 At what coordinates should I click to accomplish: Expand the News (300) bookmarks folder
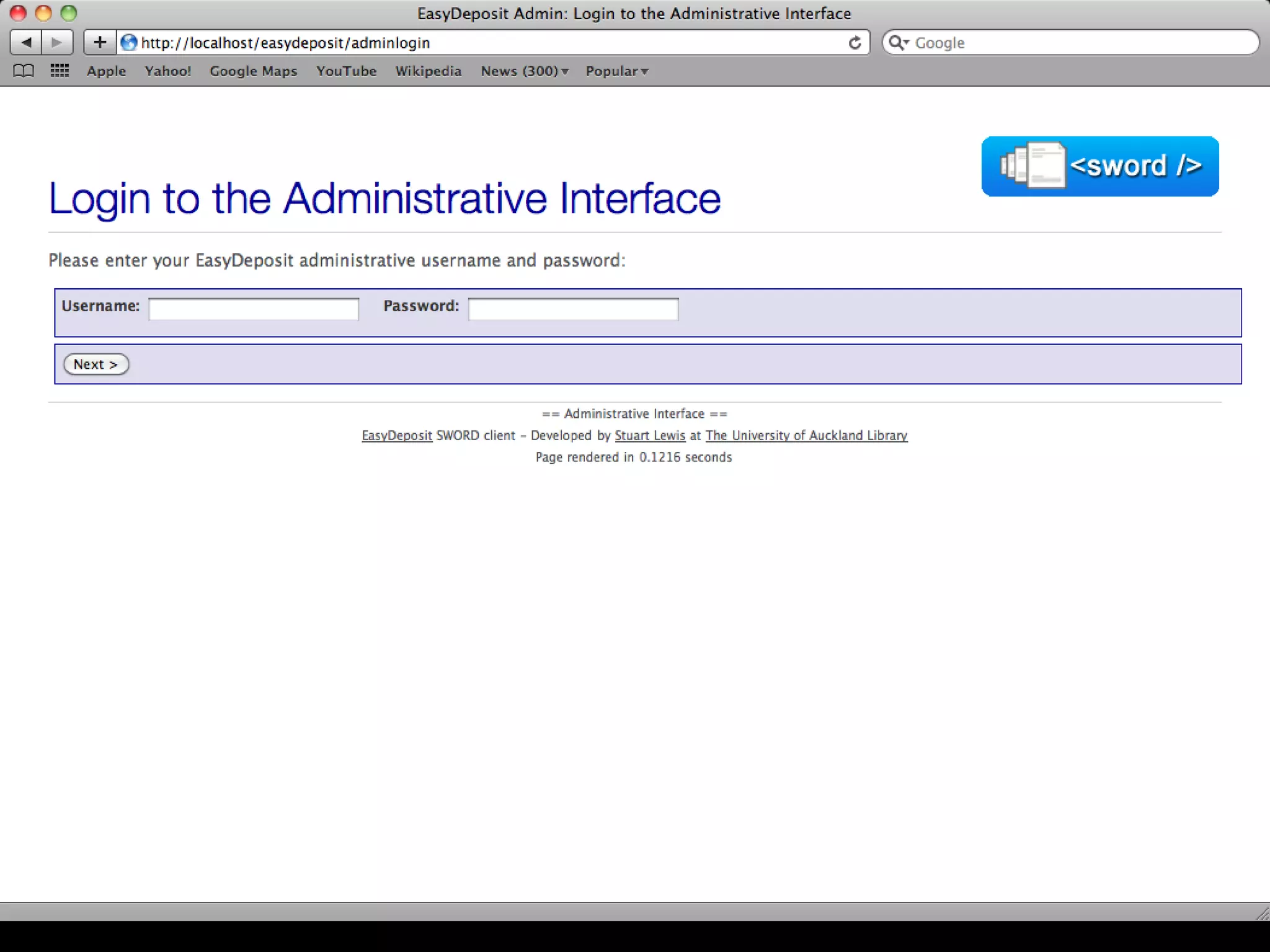coord(524,71)
